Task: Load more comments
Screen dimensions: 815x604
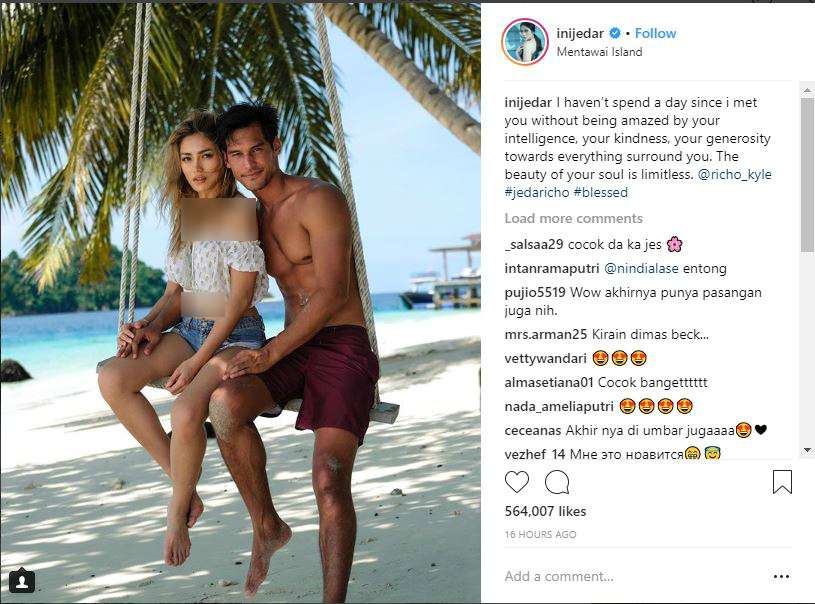Action: click(x=573, y=218)
